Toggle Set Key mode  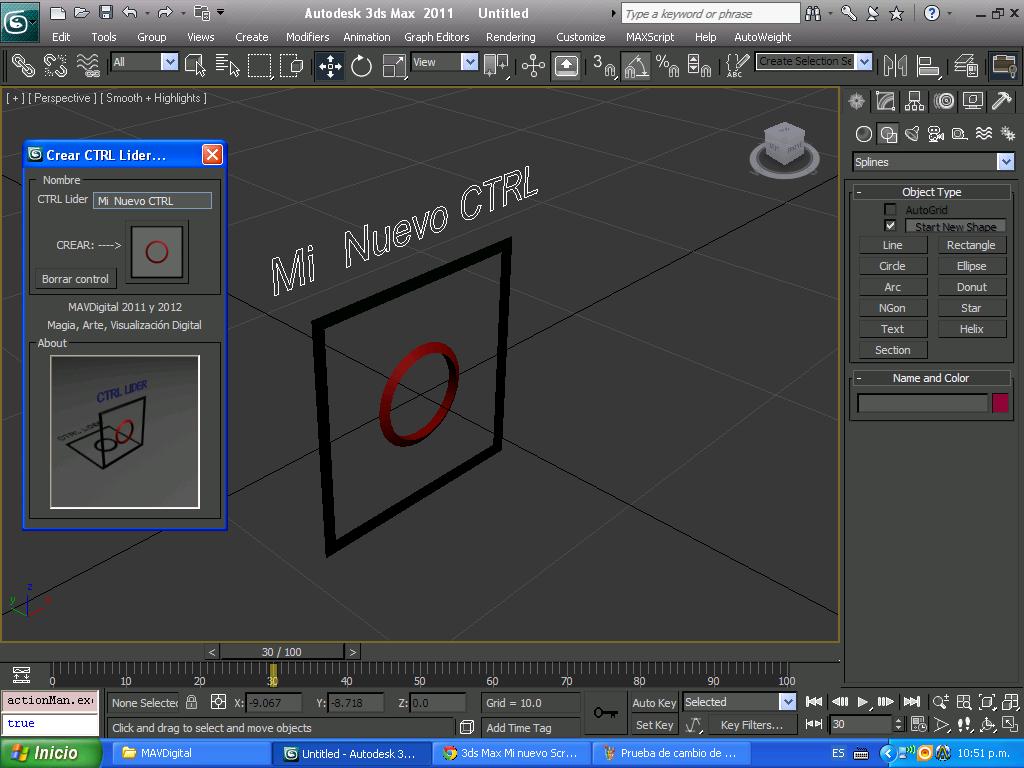click(654, 725)
